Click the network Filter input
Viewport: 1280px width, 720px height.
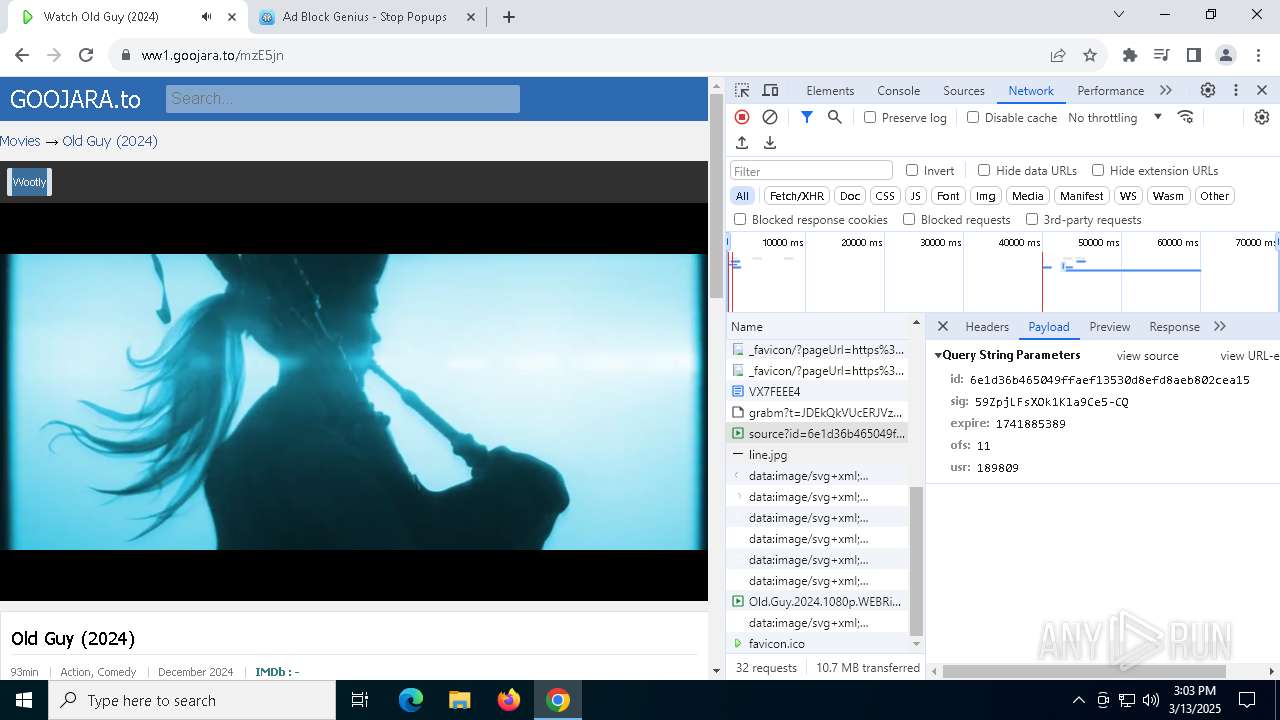[x=811, y=170]
